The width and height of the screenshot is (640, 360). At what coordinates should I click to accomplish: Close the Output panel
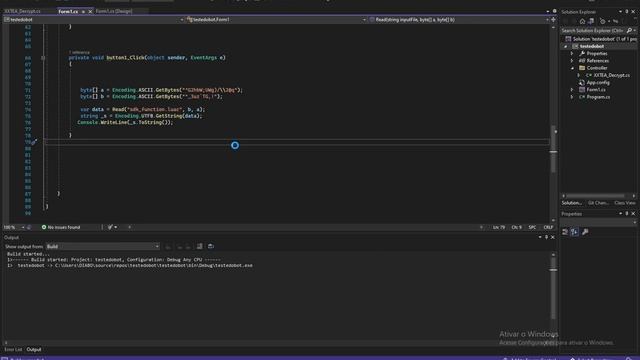click(x=553, y=238)
